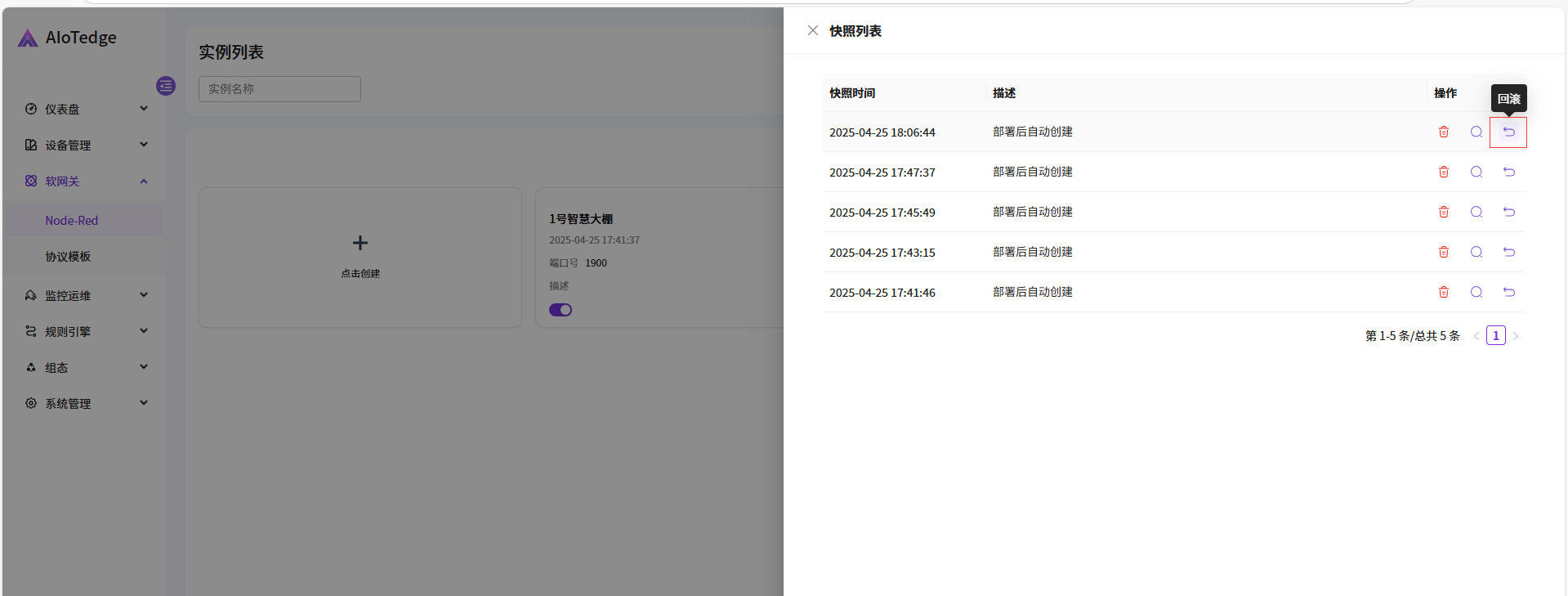Expand the 系统管理 menu
The image size is (1568, 596).
(x=86, y=403)
